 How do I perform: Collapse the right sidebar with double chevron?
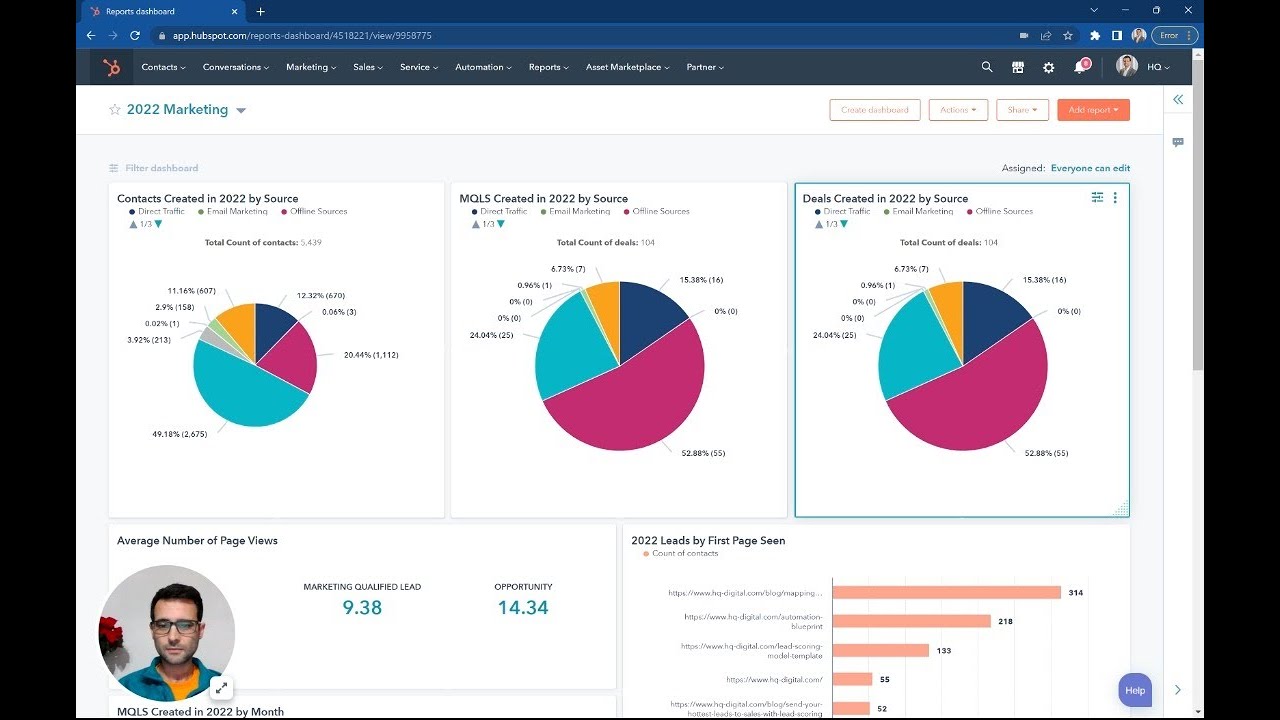tap(1178, 99)
